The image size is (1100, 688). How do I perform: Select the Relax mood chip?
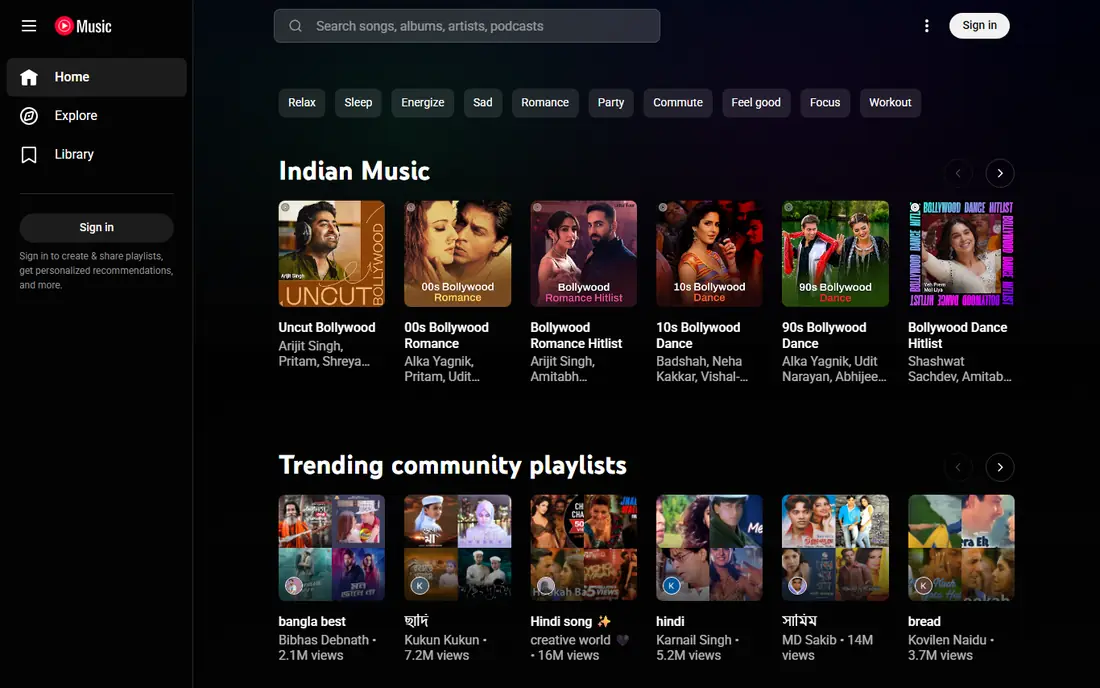tap(302, 102)
